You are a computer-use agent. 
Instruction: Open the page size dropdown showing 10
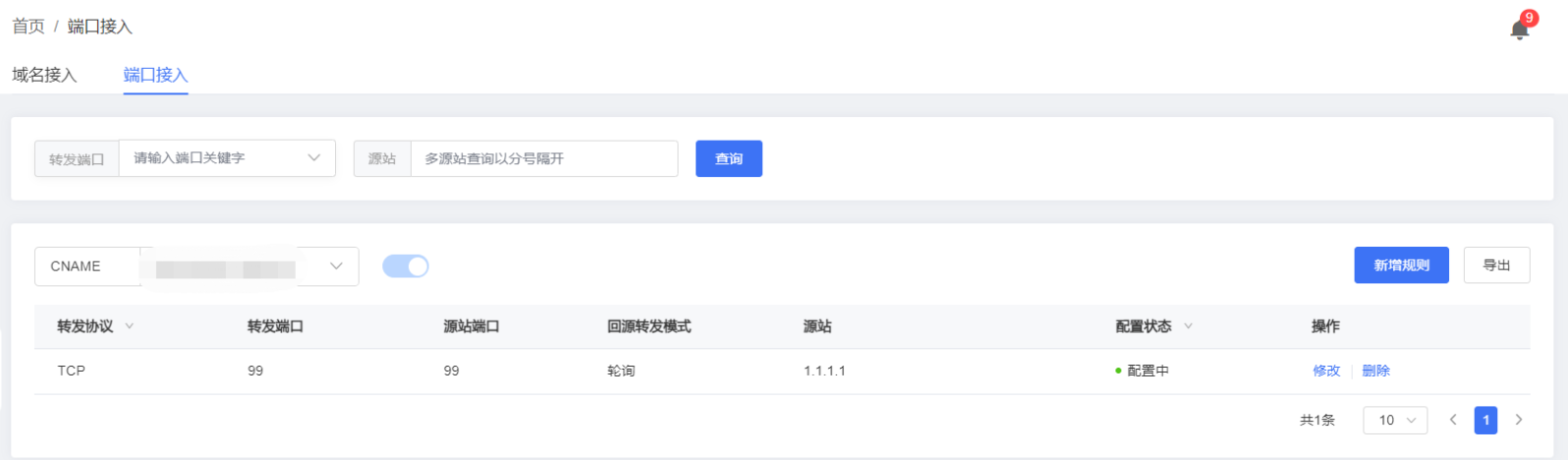(1395, 420)
